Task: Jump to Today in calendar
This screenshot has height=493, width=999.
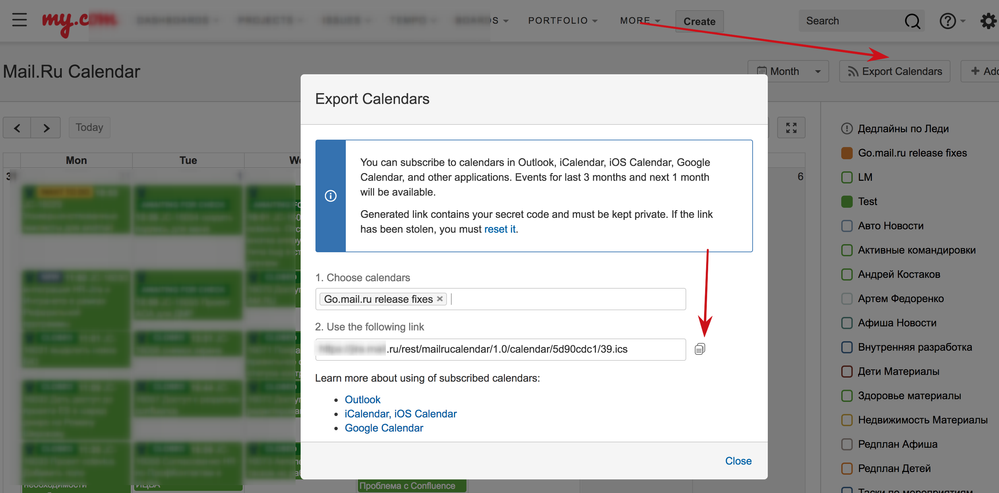Action: [x=89, y=127]
